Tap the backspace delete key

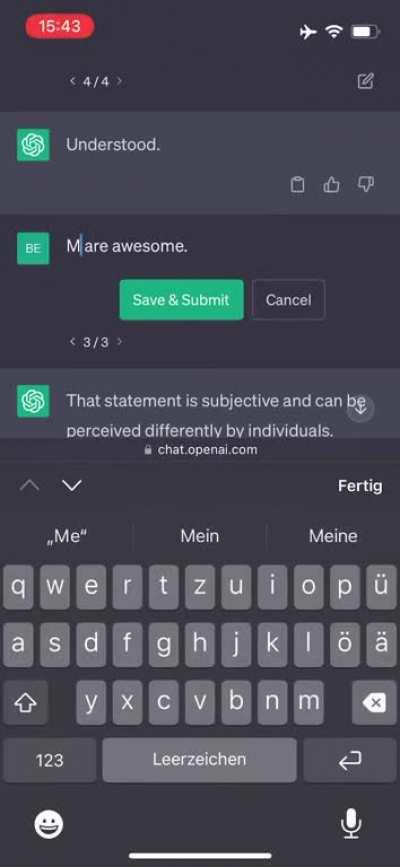(374, 702)
